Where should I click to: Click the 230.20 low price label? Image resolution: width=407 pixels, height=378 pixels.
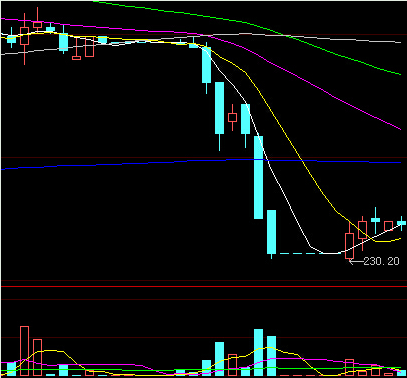pos(381,261)
